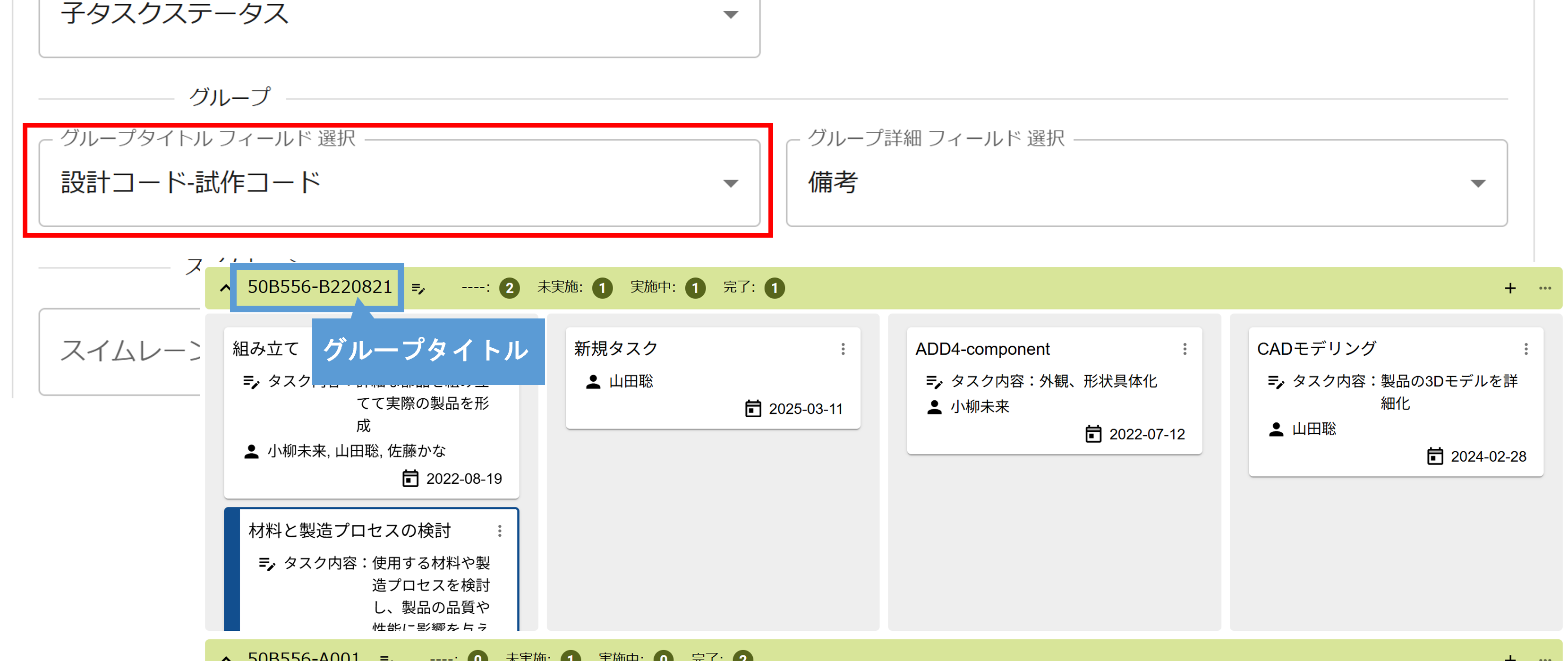Click date 2024-02-28 on CADモデリング
This screenshot has width=1568, height=661.
[x=1488, y=456]
